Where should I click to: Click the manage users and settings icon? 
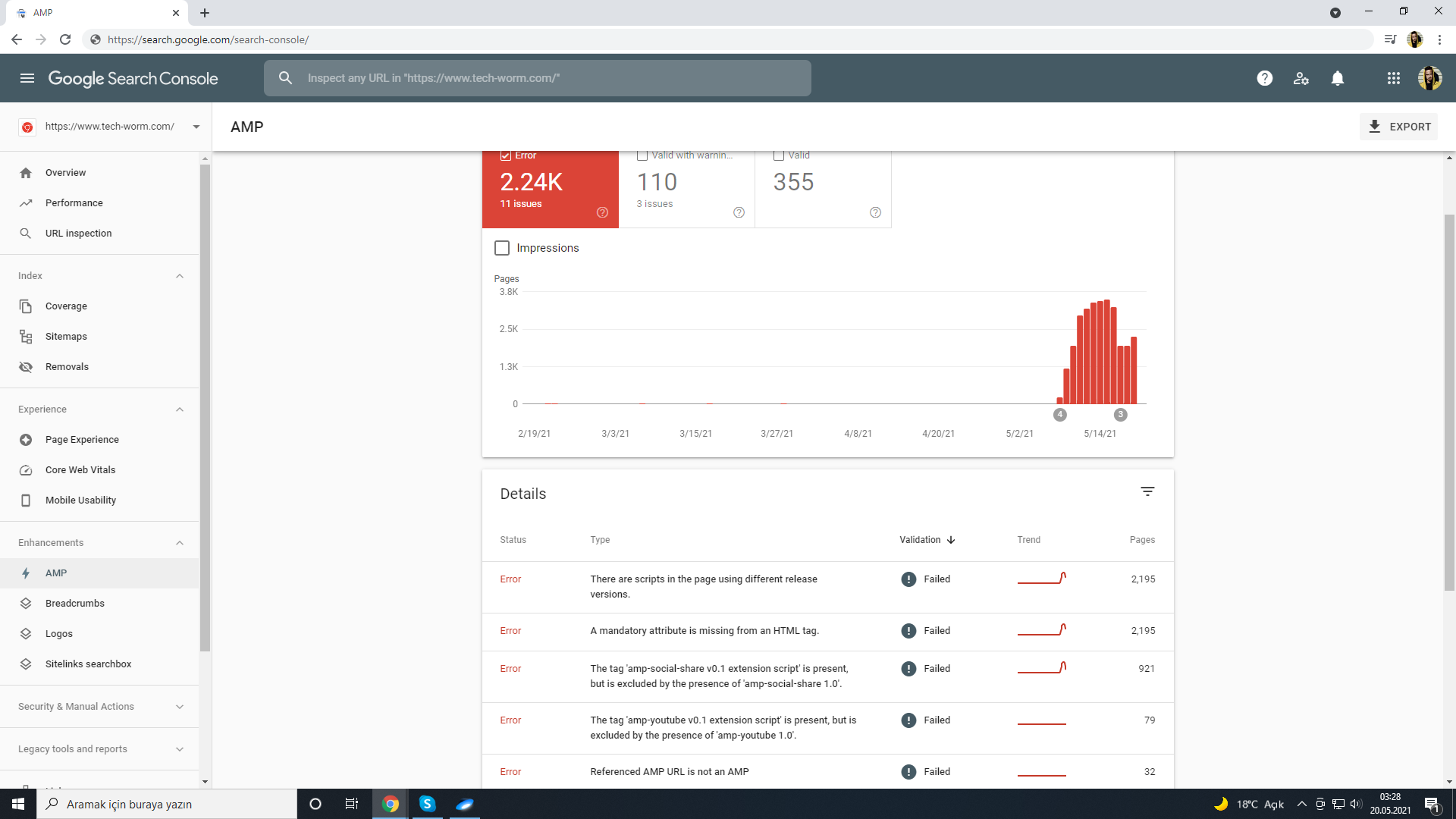point(1301,78)
